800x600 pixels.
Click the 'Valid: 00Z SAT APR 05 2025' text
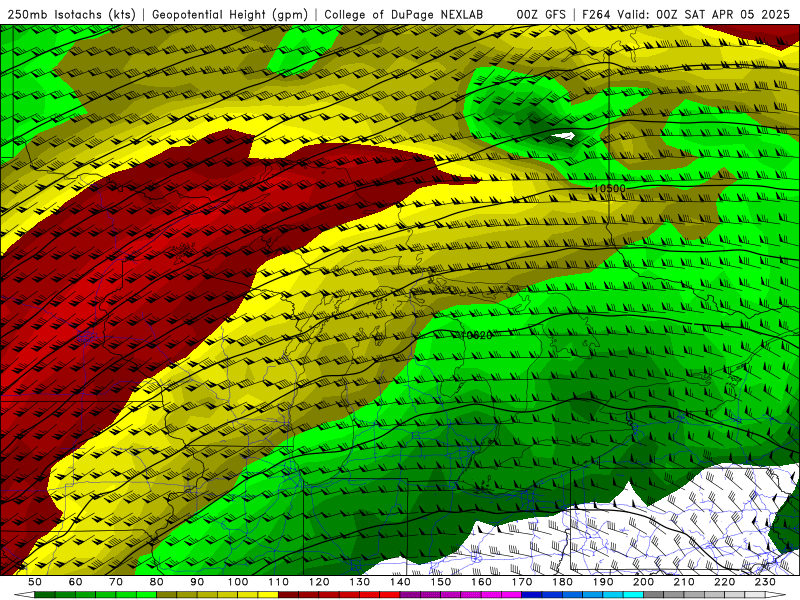(704, 14)
